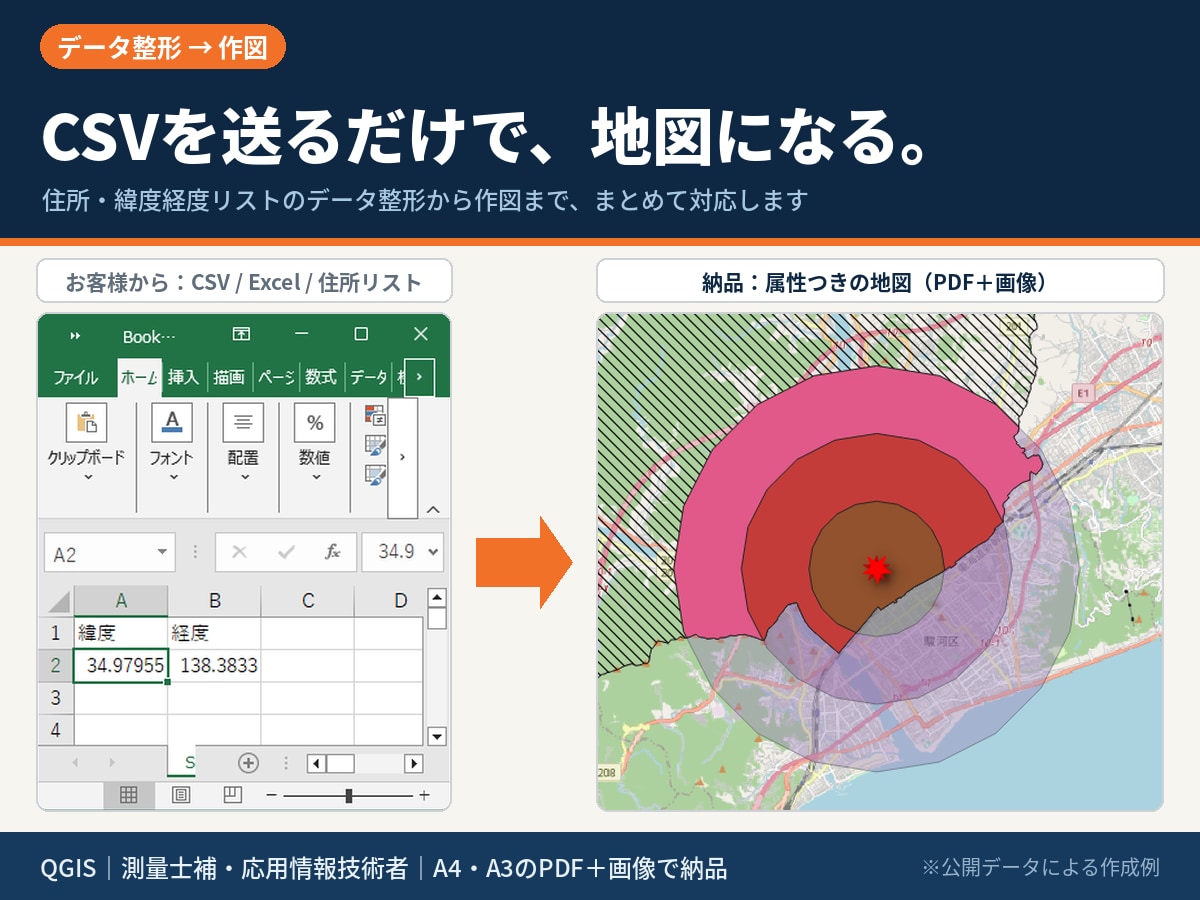Click the Format as Table icon
This screenshot has width=1200, height=900.
(376, 445)
